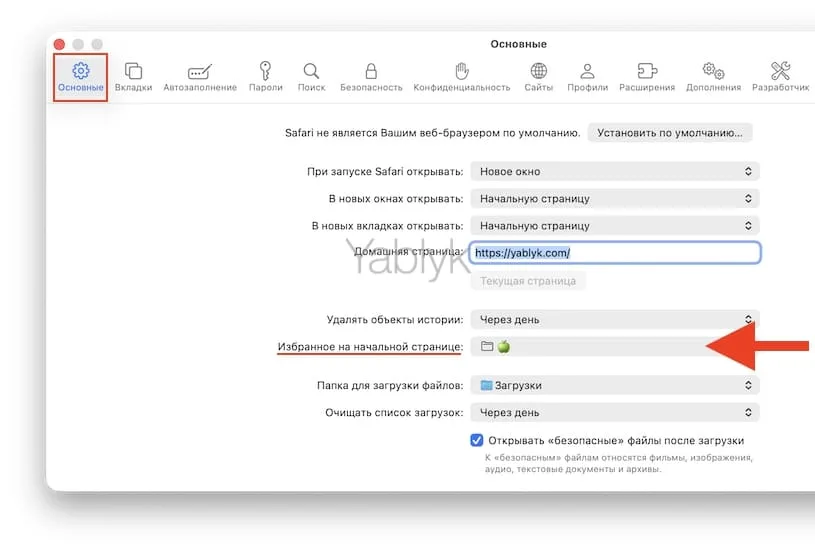Expand При запуске Safari открывать dropdown
The image size is (815, 552).
click(x=615, y=172)
